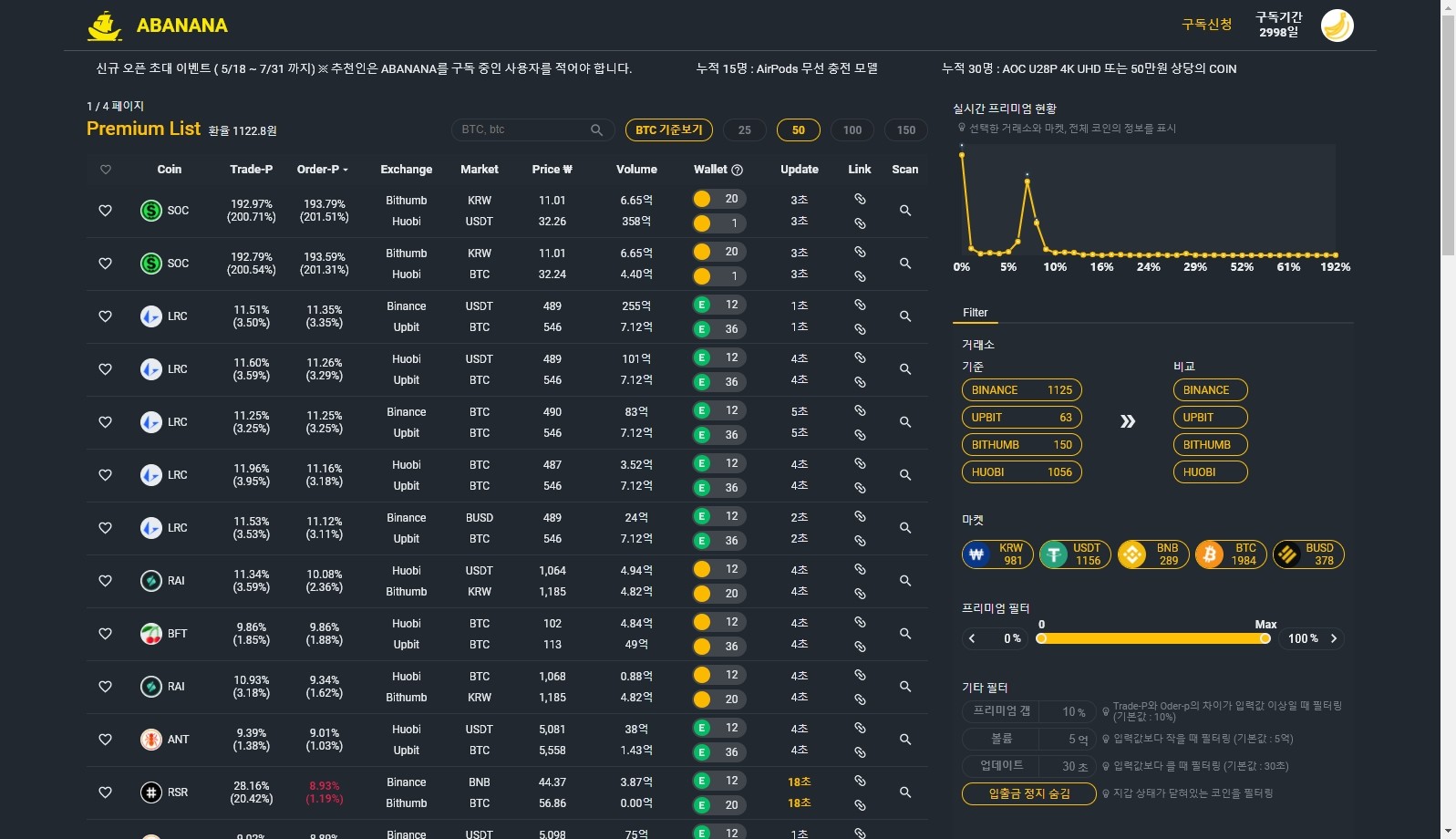Click the ANT coin icon
The width and height of the screenshot is (1456, 839).
pos(151,740)
